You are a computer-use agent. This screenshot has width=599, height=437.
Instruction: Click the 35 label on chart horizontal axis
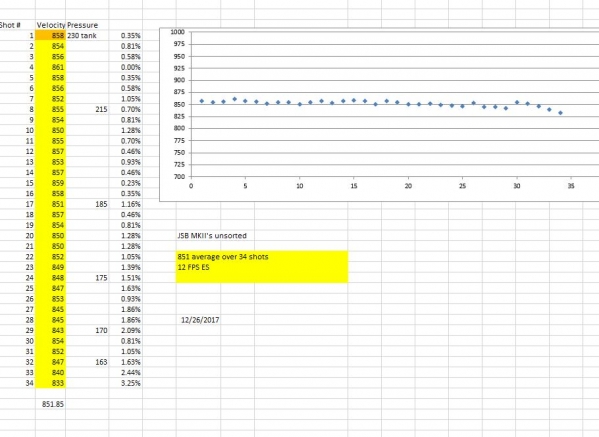coord(571,186)
